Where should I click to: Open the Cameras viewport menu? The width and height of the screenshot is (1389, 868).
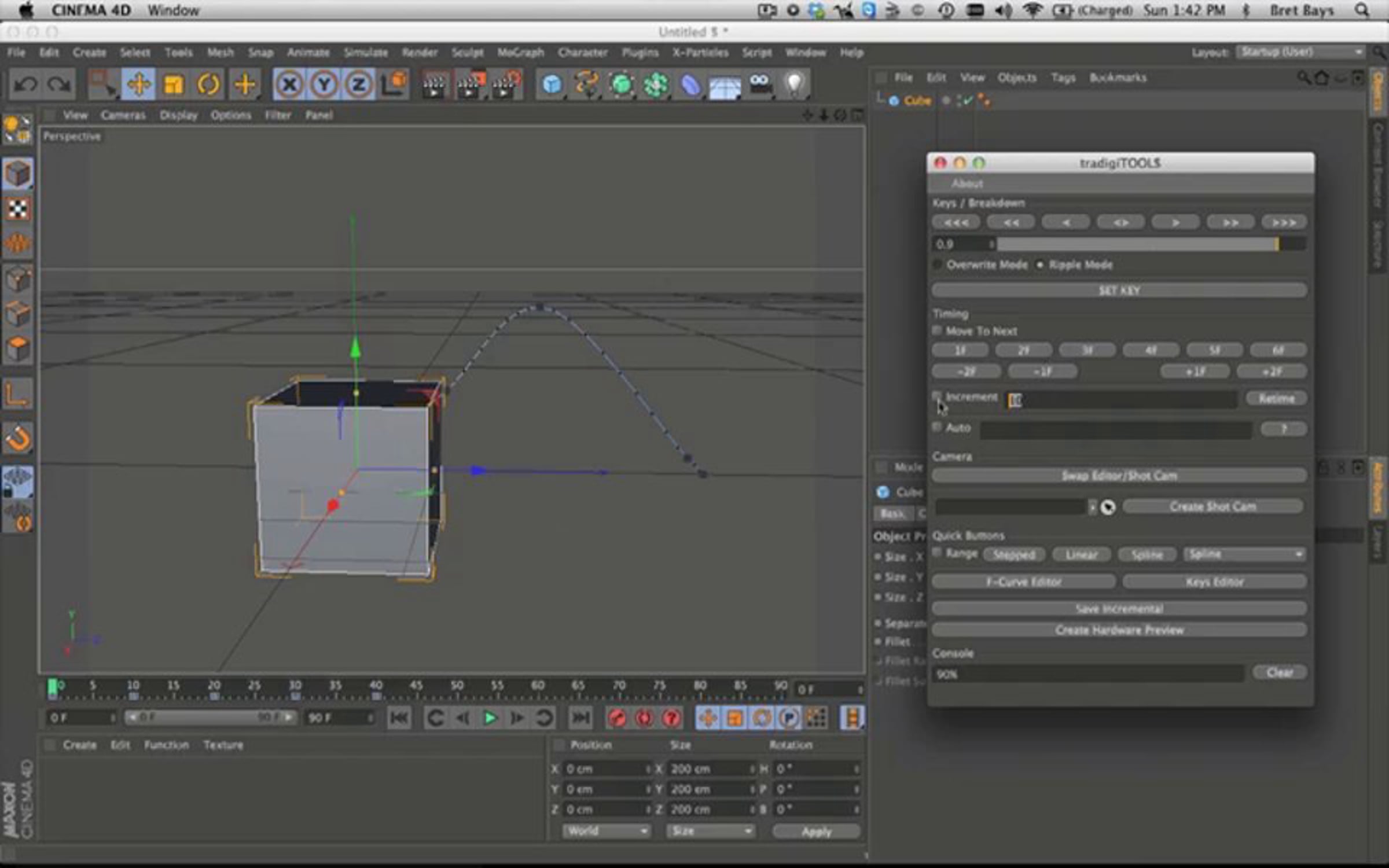pos(123,115)
